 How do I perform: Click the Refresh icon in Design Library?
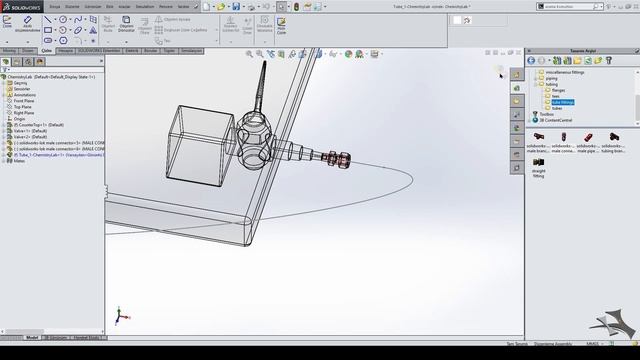pyautogui.click(x=588, y=60)
